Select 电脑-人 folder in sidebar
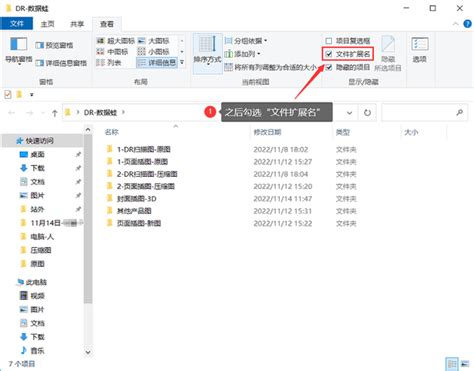 coord(37,237)
